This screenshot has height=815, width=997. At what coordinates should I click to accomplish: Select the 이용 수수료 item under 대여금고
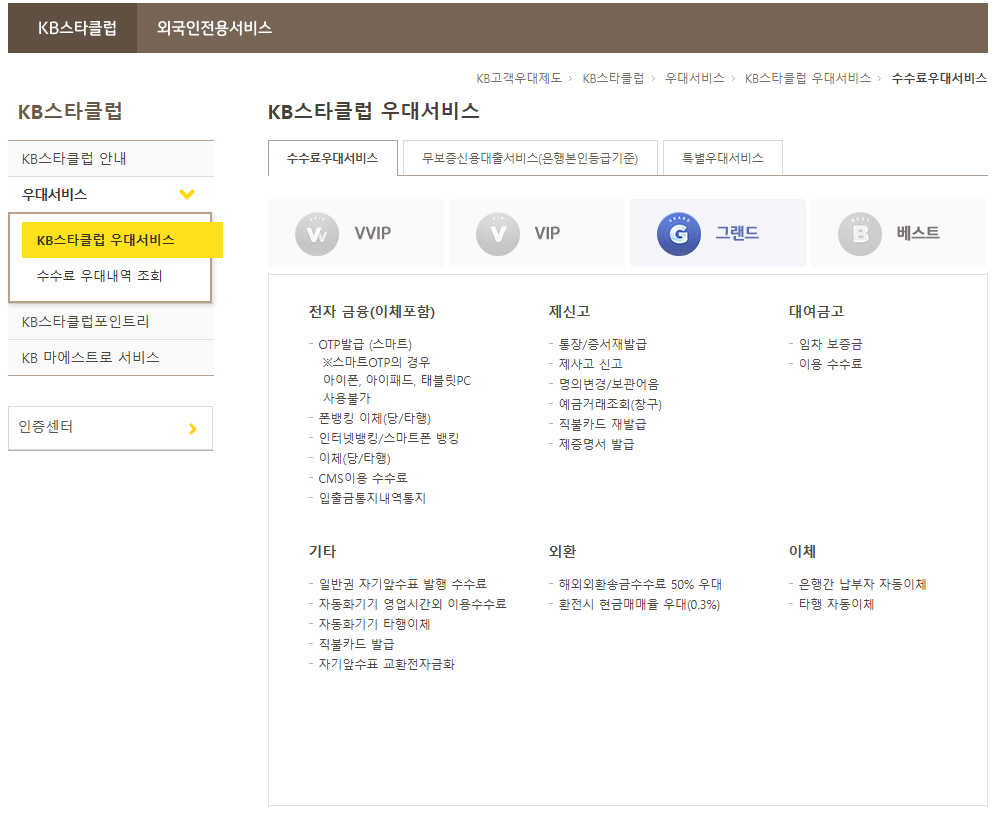click(x=830, y=364)
